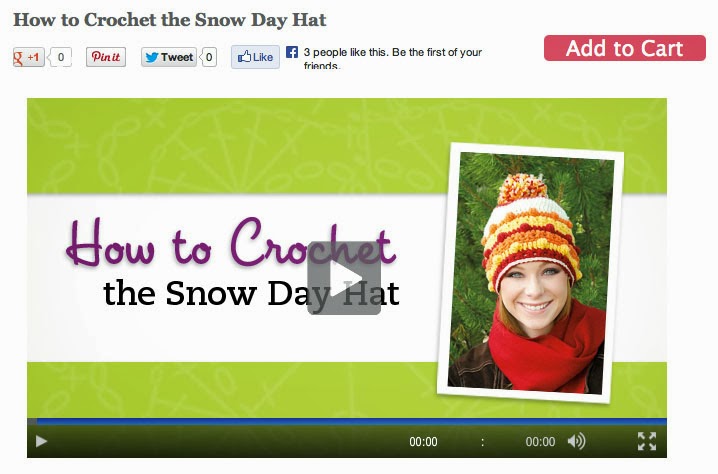Pin this video with Pin it
The image size is (718, 474).
[106, 57]
